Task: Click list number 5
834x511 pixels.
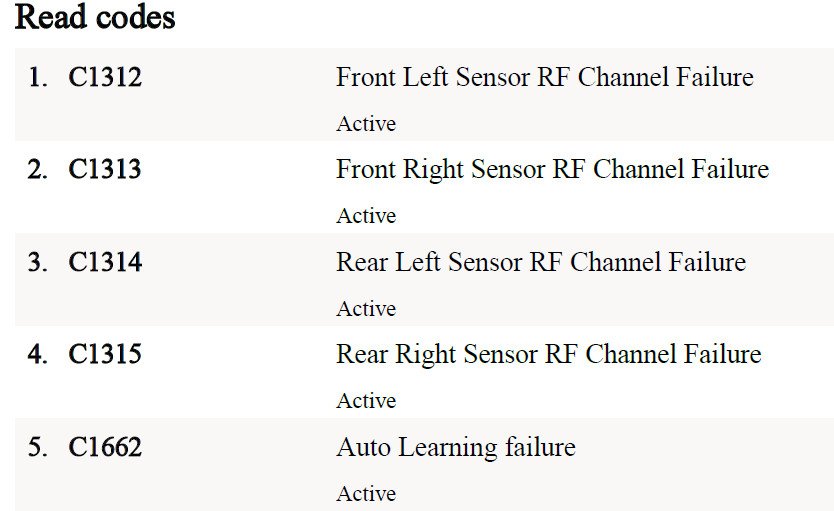Action: click(x=38, y=447)
